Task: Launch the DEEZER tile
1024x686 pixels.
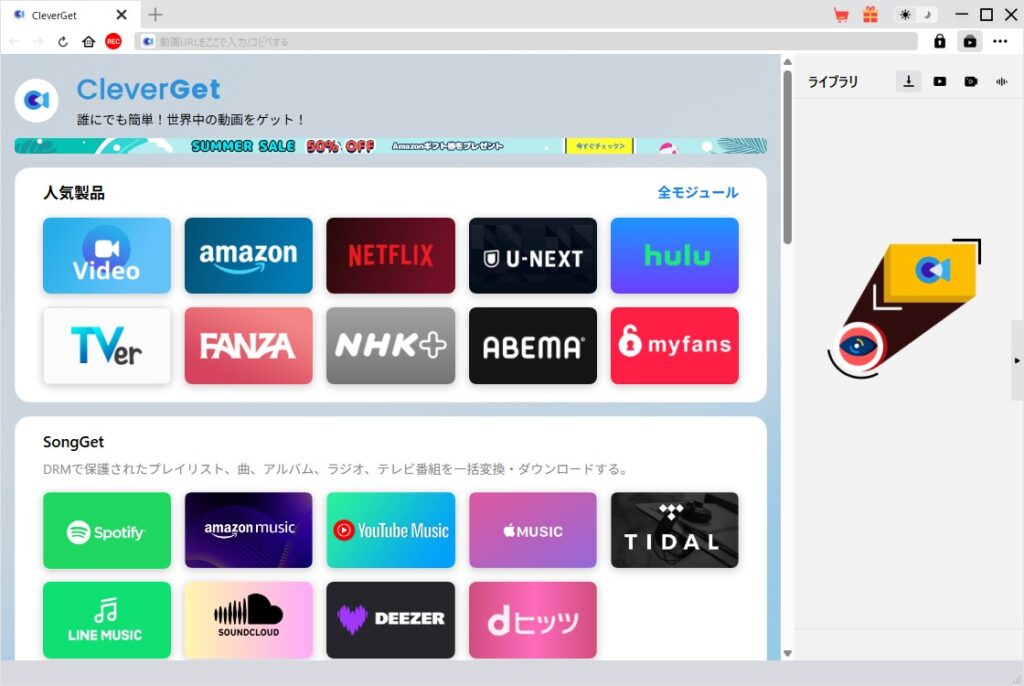Action: 391,620
